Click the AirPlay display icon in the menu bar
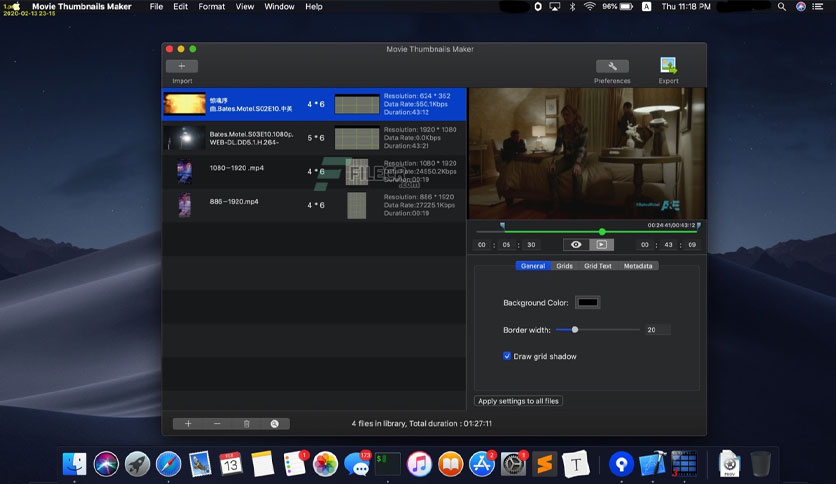836x484 pixels. [554, 6]
